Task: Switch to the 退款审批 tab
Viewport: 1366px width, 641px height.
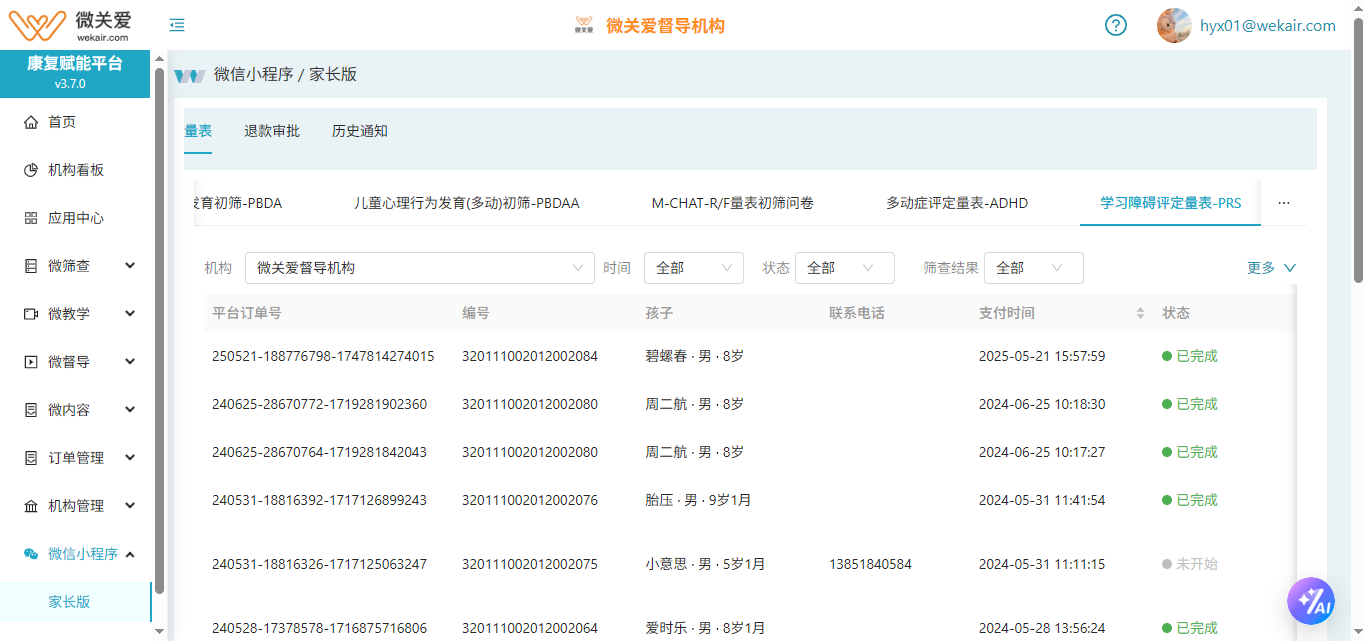Action: pyautogui.click(x=272, y=131)
